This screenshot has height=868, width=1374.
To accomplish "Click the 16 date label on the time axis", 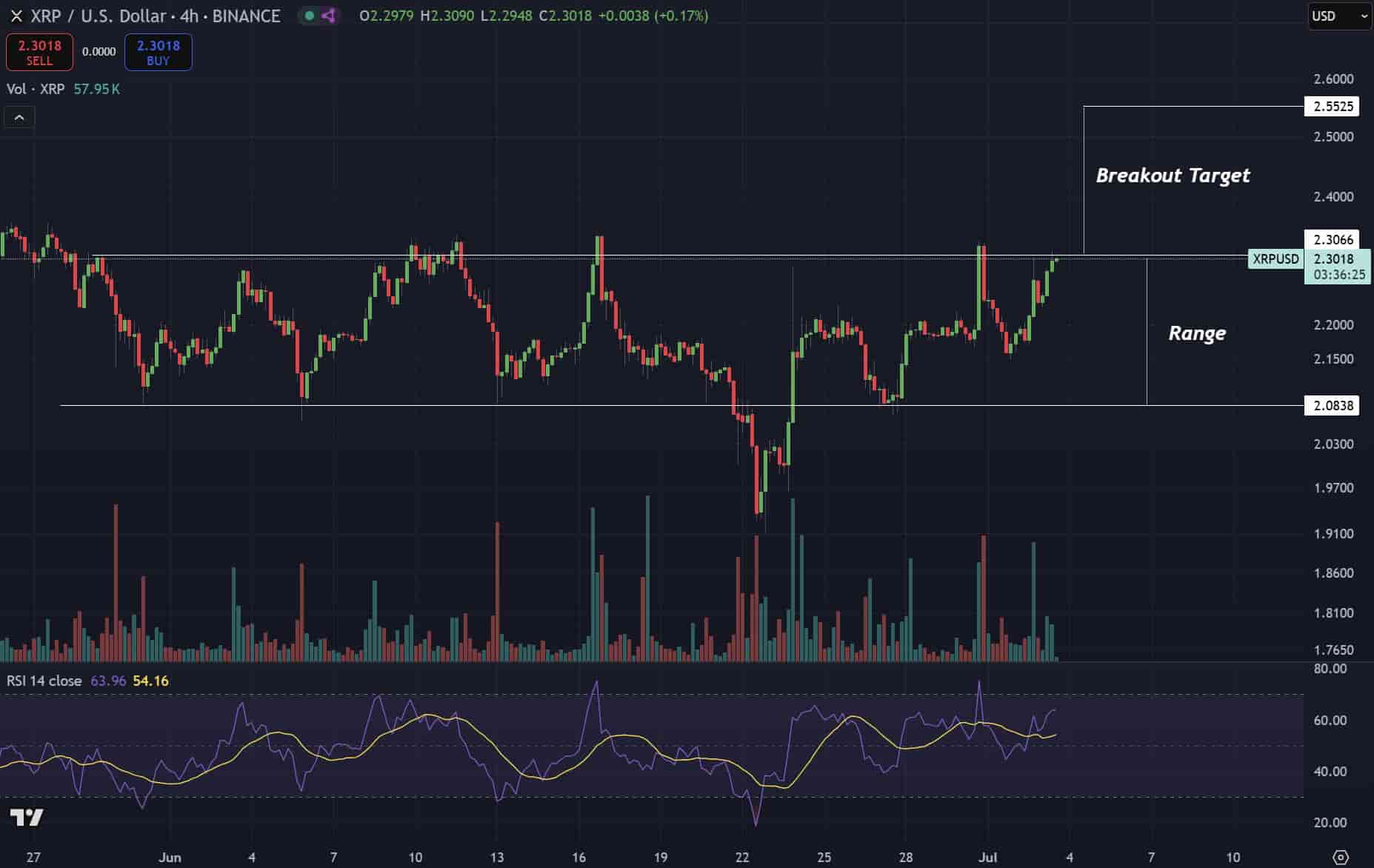I will tap(578, 858).
